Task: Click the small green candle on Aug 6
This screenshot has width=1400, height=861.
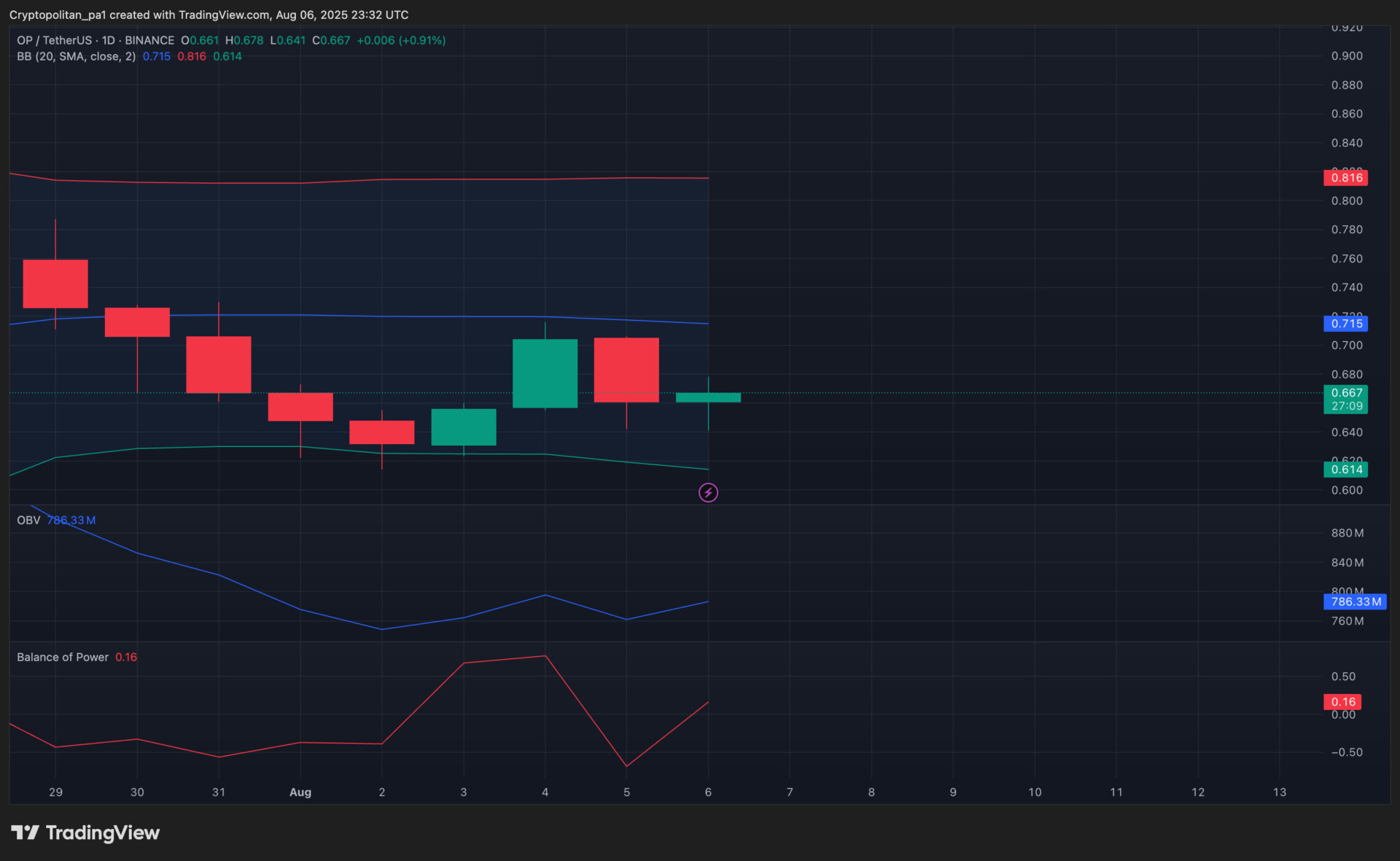Action: [708, 397]
